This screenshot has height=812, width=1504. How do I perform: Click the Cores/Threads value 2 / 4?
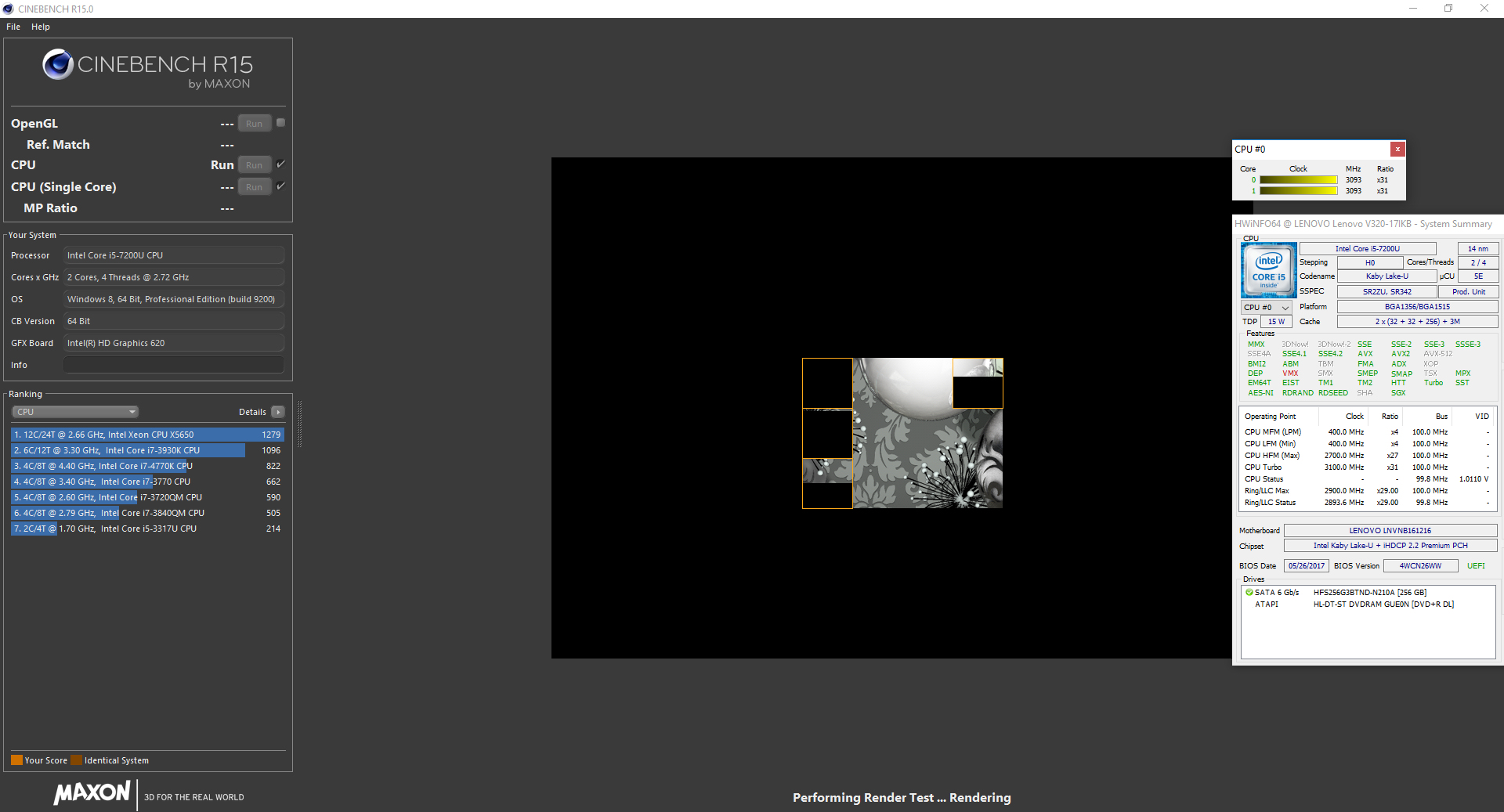1478,263
